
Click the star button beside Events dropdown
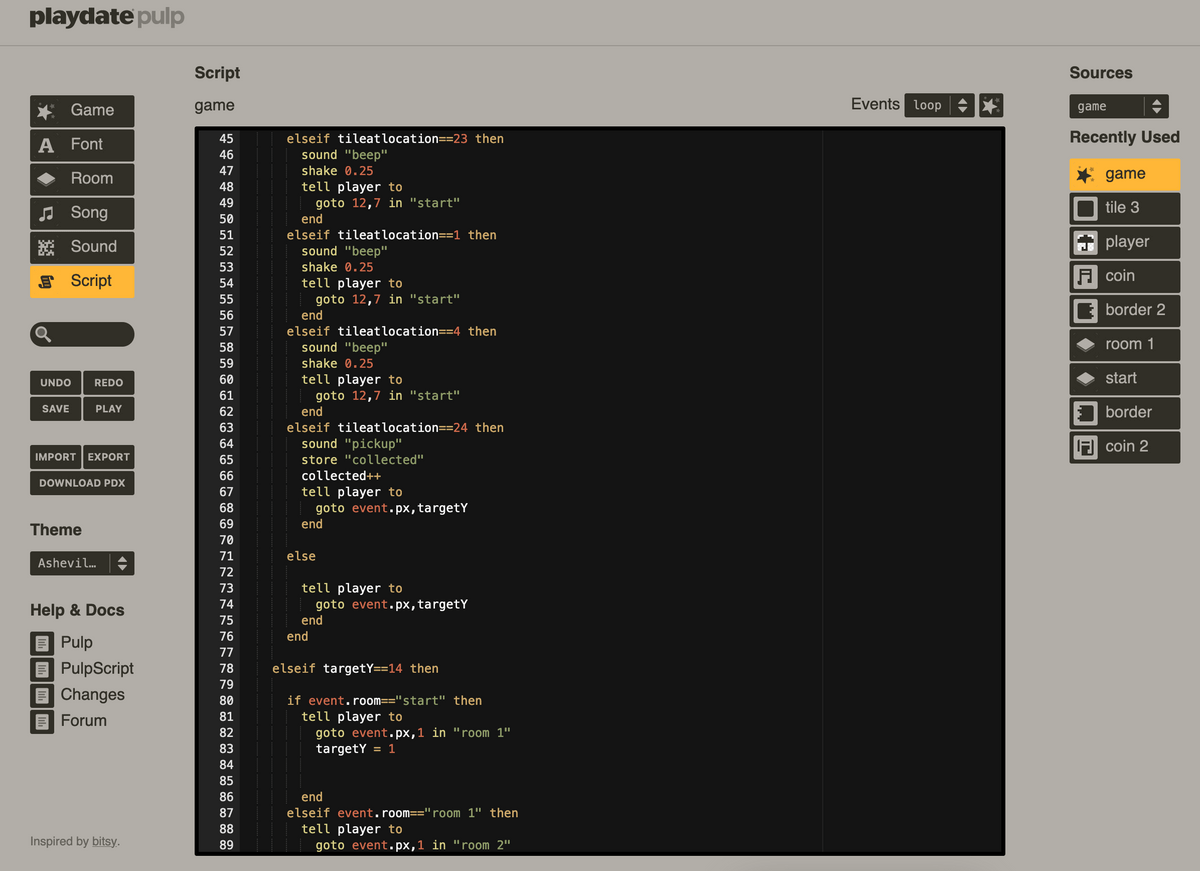(990, 105)
